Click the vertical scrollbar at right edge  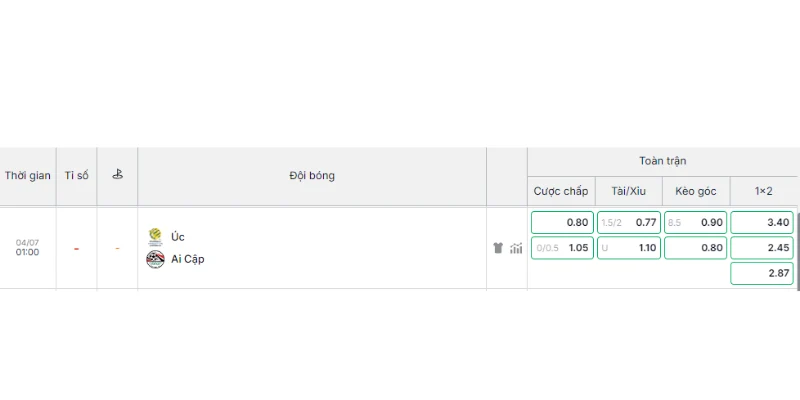[798, 250]
